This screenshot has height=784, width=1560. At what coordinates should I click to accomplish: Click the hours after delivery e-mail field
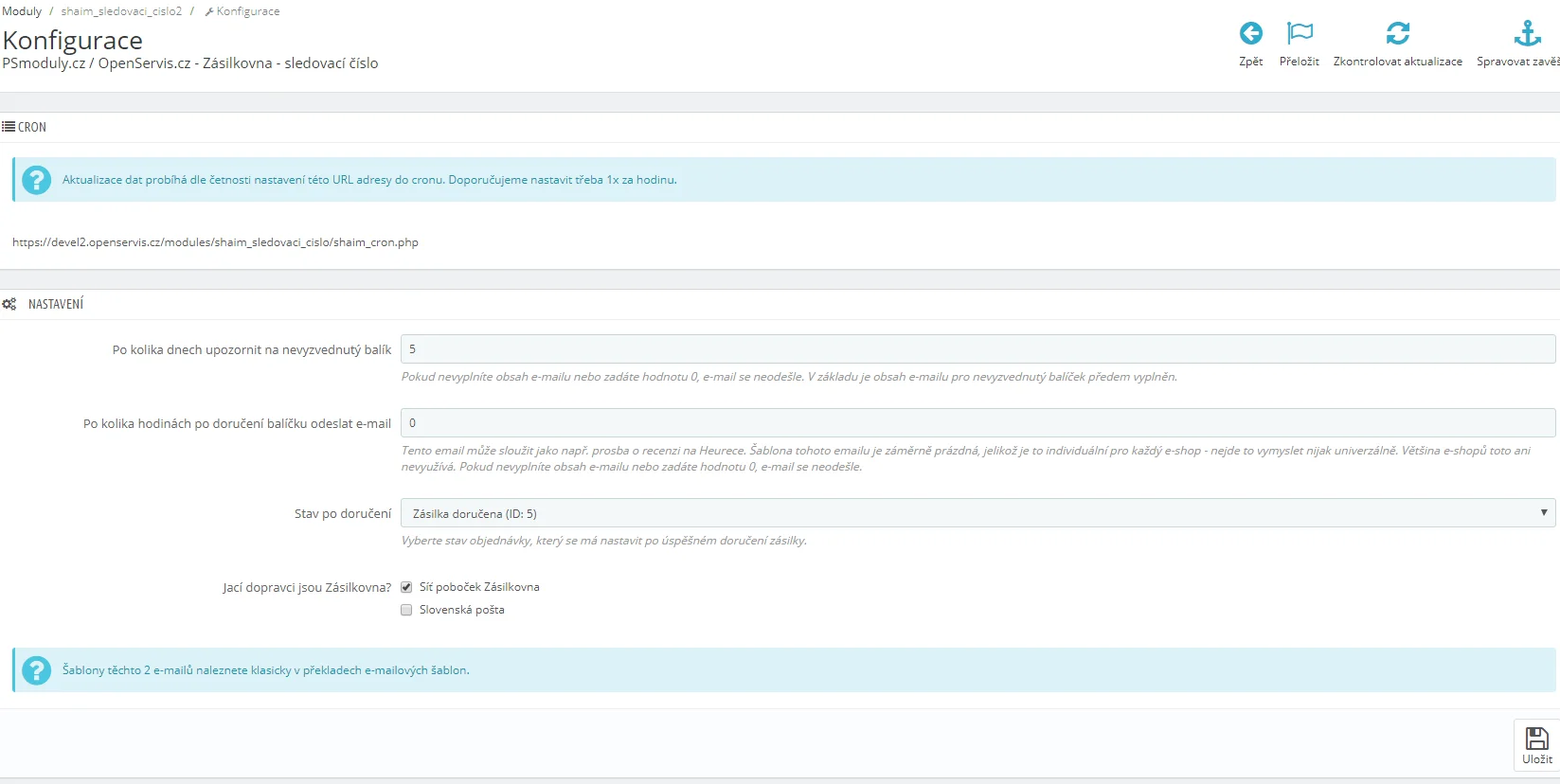tap(977, 423)
